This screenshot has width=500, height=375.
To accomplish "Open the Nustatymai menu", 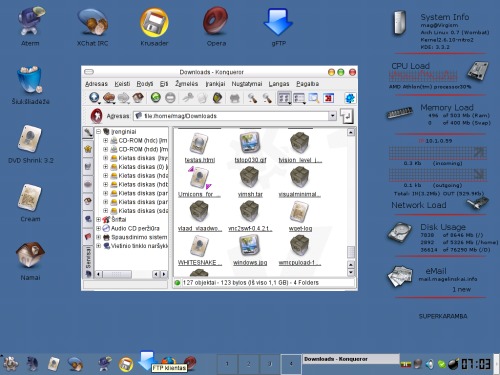I will (247, 84).
